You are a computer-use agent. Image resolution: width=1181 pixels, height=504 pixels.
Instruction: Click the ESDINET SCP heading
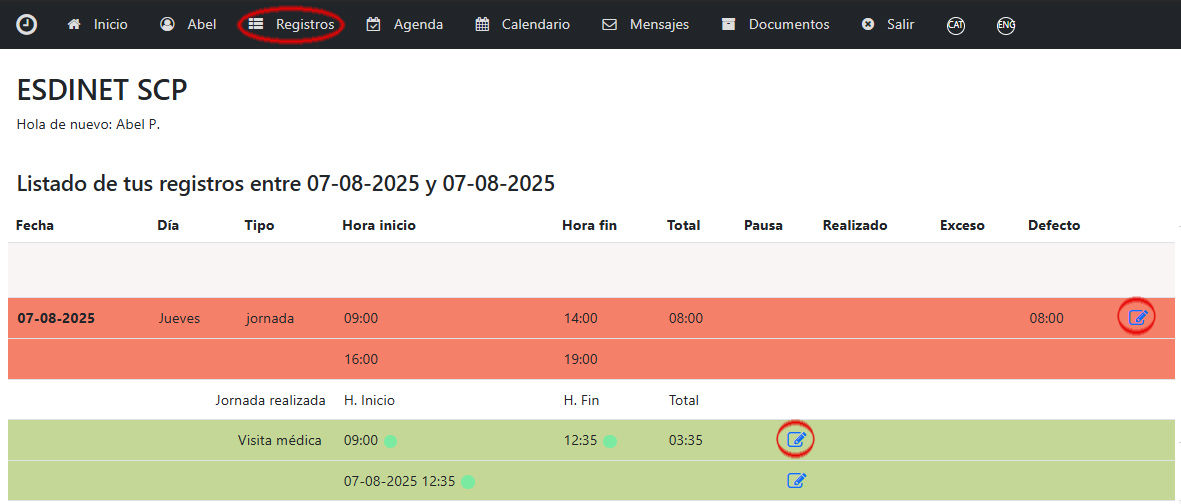(x=102, y=90)
